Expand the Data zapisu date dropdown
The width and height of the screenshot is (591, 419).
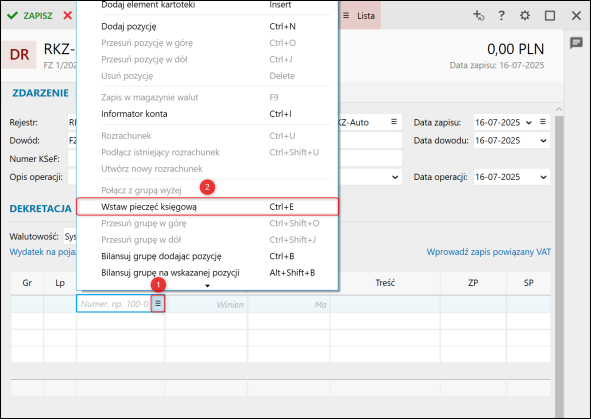[x=529, y=122]
